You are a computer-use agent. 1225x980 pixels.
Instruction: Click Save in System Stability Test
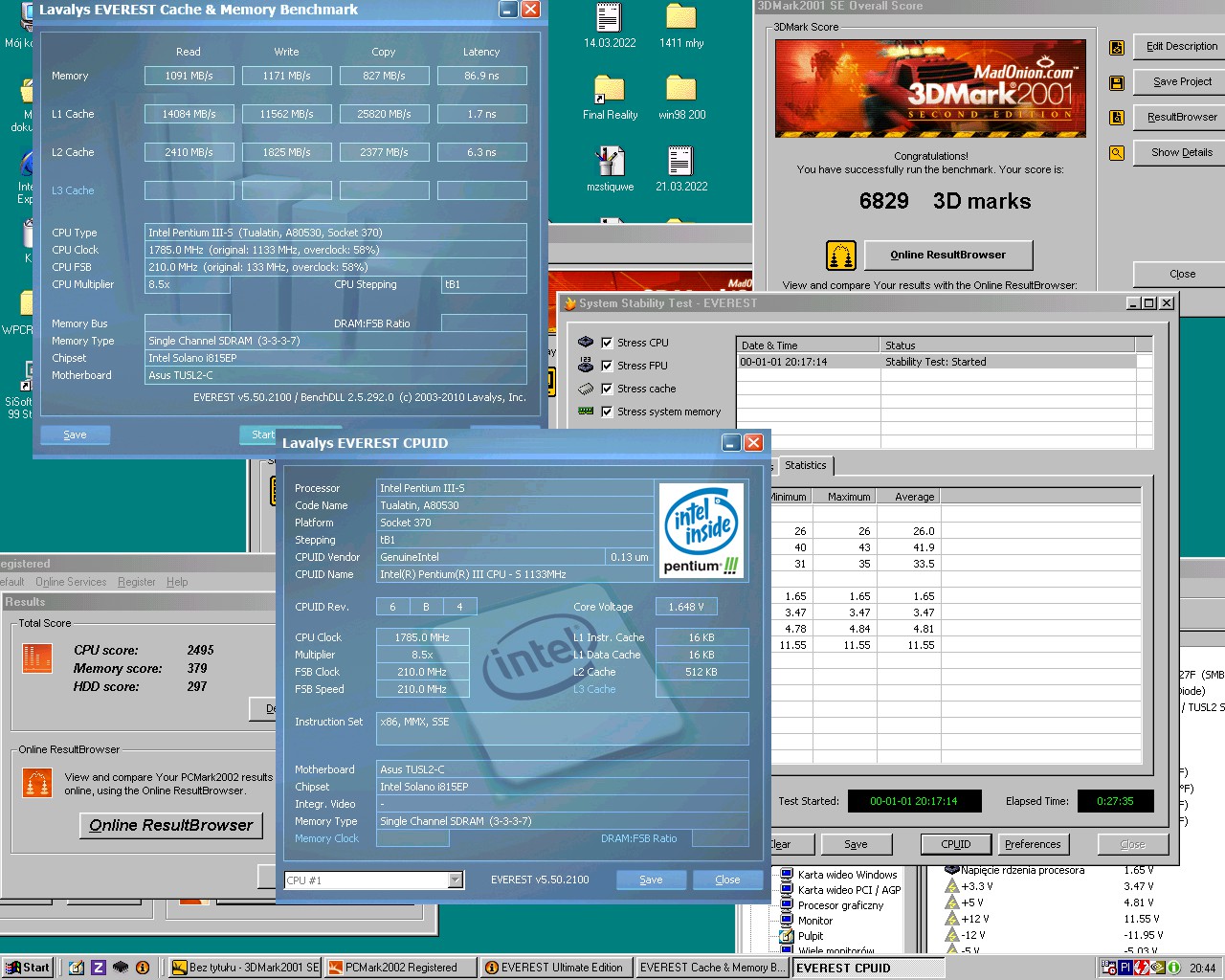point(856,844)
